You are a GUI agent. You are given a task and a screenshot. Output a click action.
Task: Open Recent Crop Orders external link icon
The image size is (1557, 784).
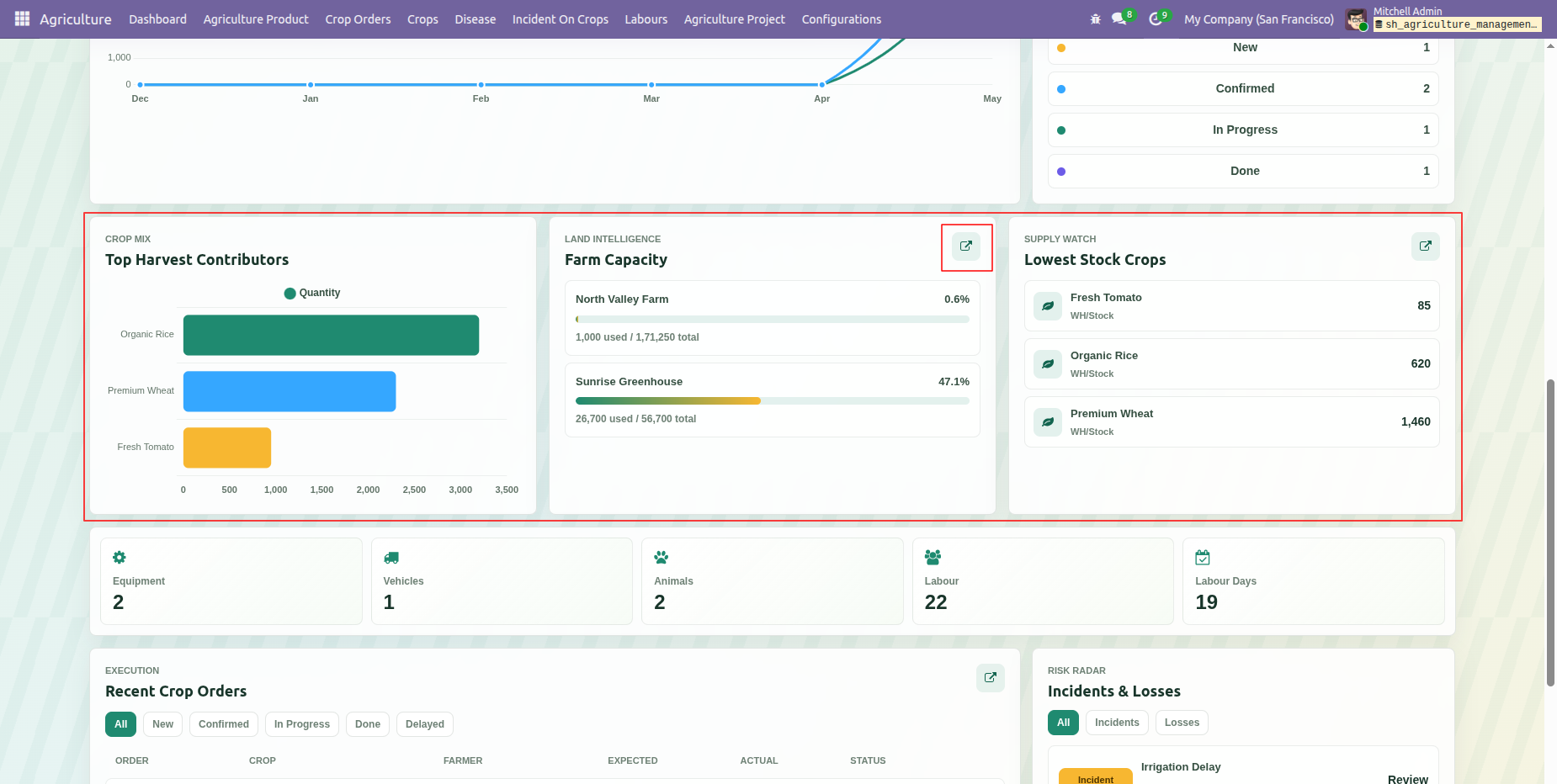991,678
